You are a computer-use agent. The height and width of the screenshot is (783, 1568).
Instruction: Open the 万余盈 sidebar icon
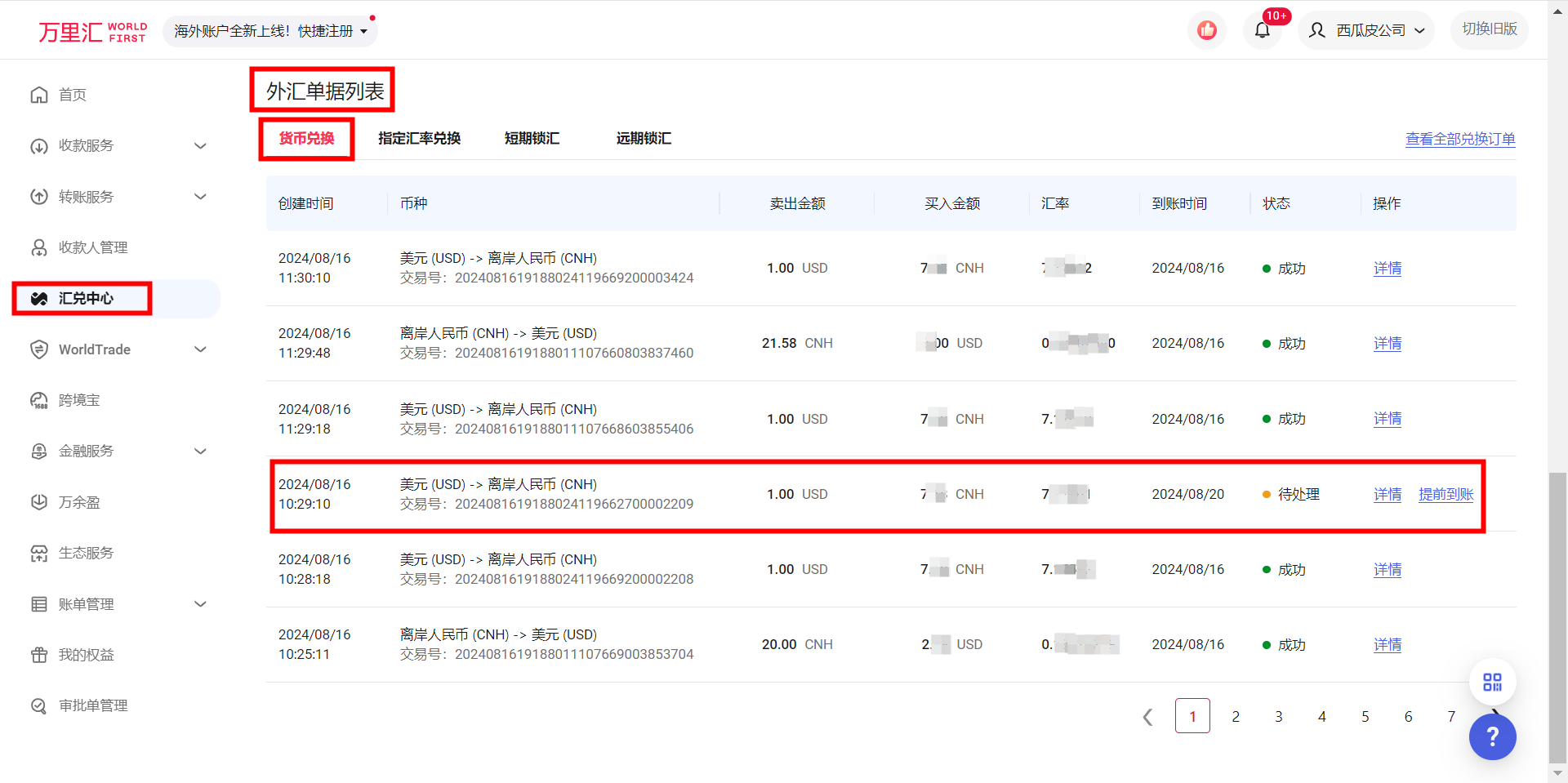pyautogui.click(x=38, y=501)
